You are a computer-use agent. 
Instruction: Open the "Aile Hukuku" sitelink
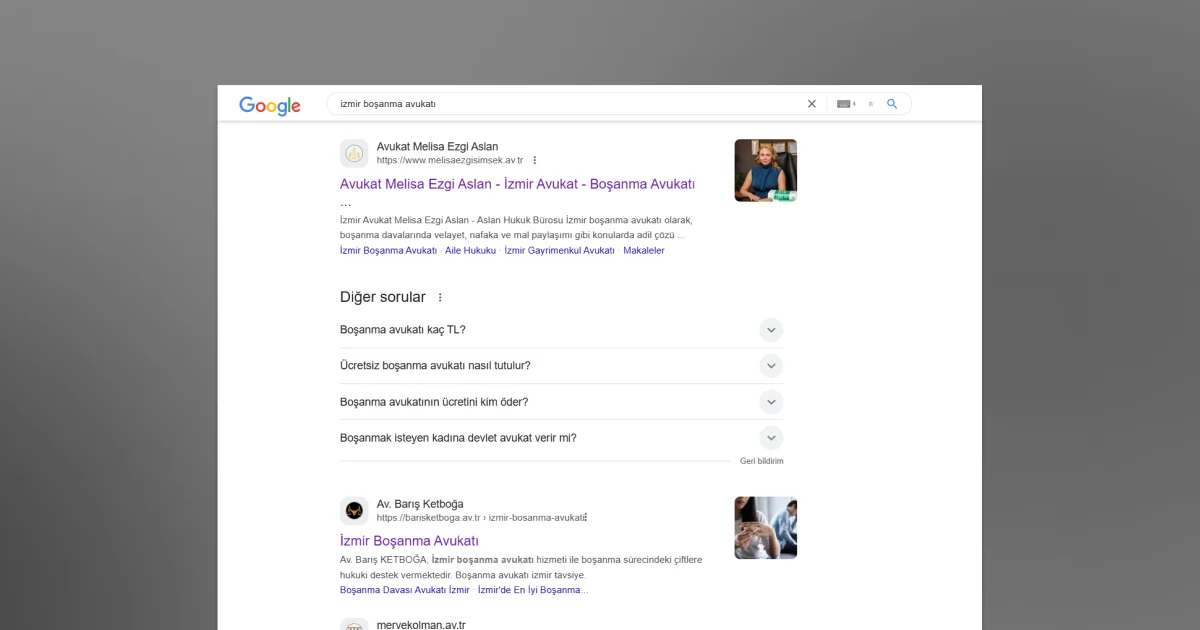[x=470, y=251]
